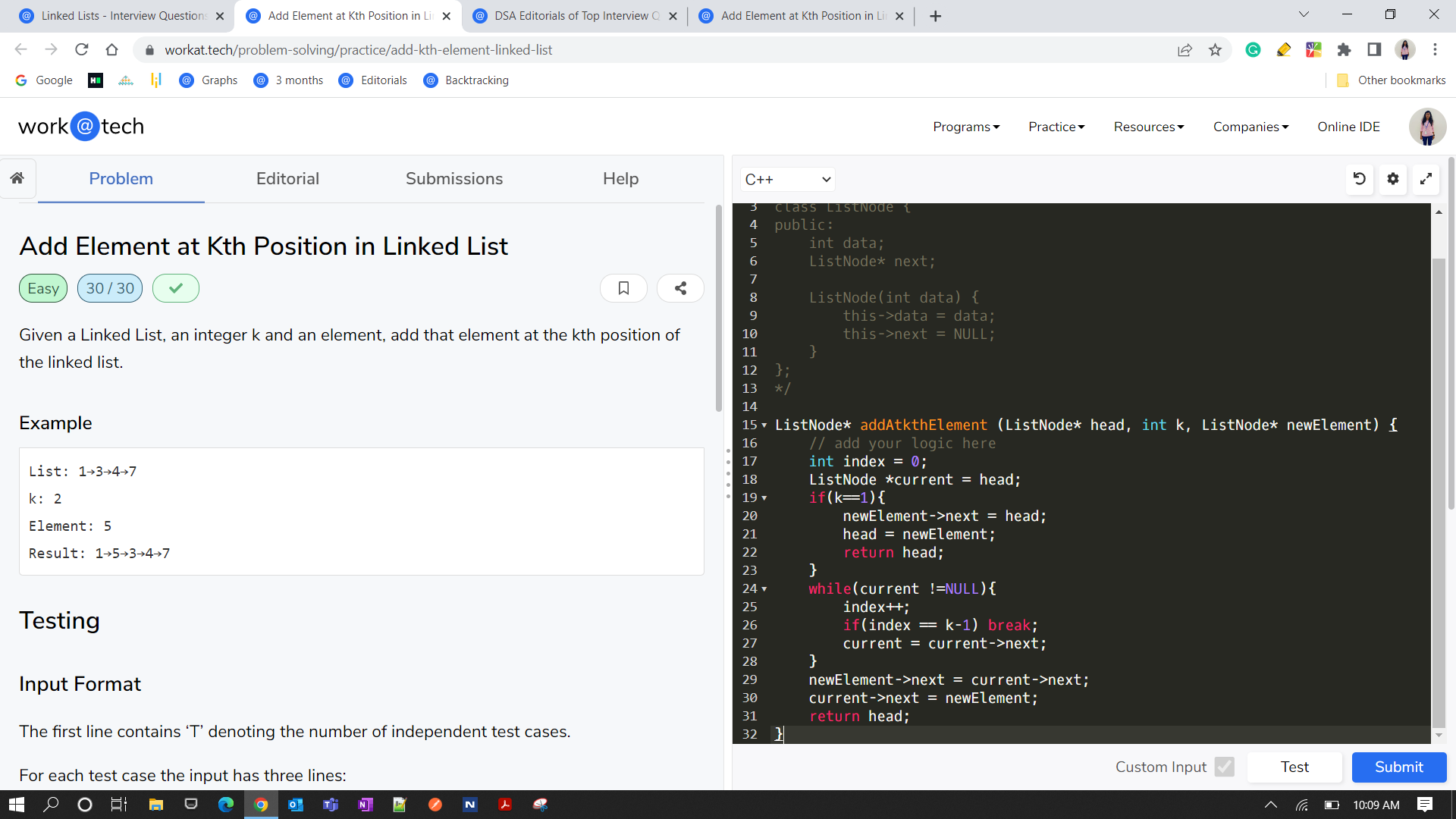Click the expand editor fullscreen icon
1456x819 pixels.
1426,179
